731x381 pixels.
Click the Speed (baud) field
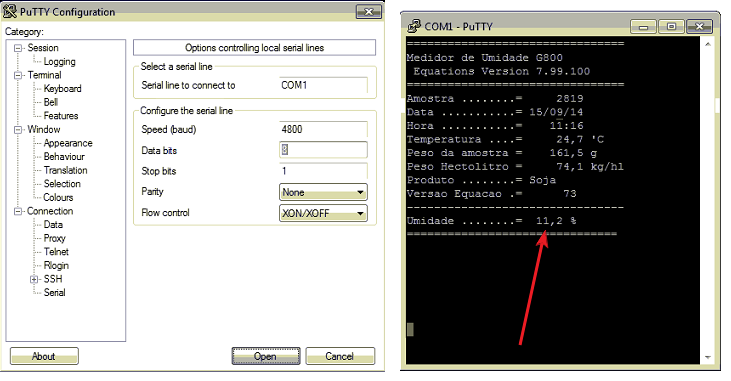pyautogui.click(x=323, y=129)
